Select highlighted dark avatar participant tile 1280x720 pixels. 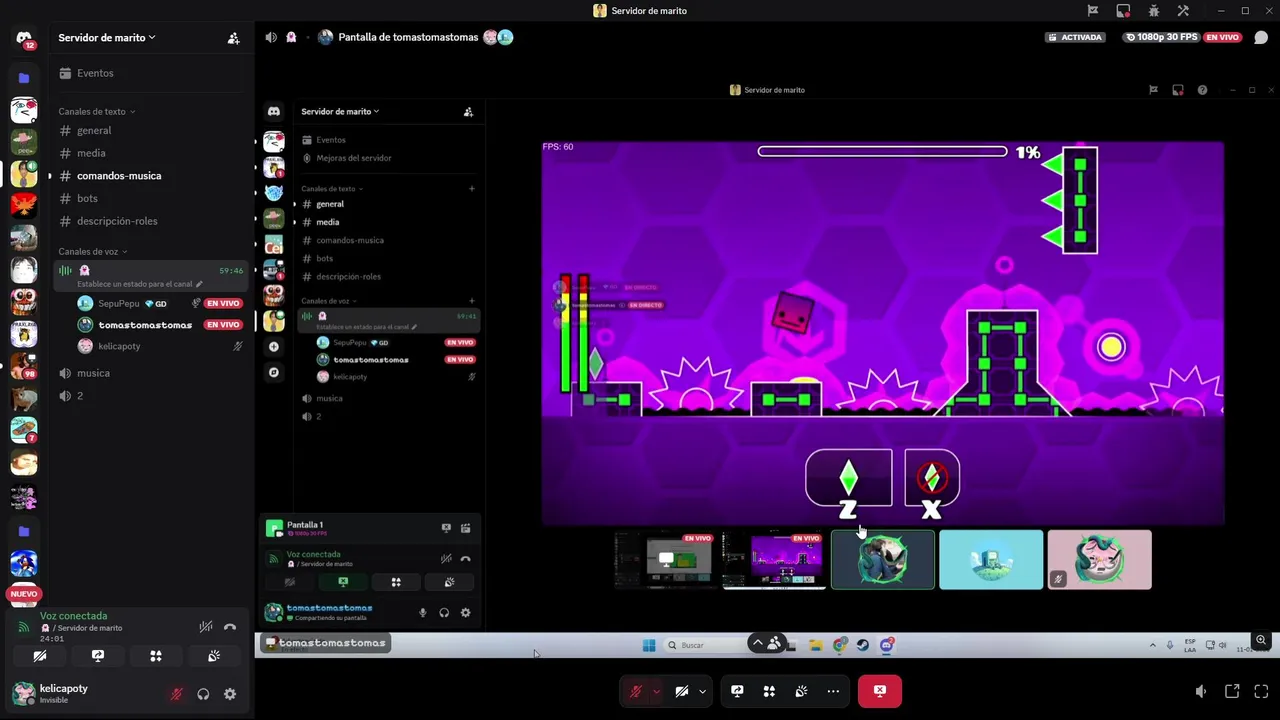tap(883, 559)
